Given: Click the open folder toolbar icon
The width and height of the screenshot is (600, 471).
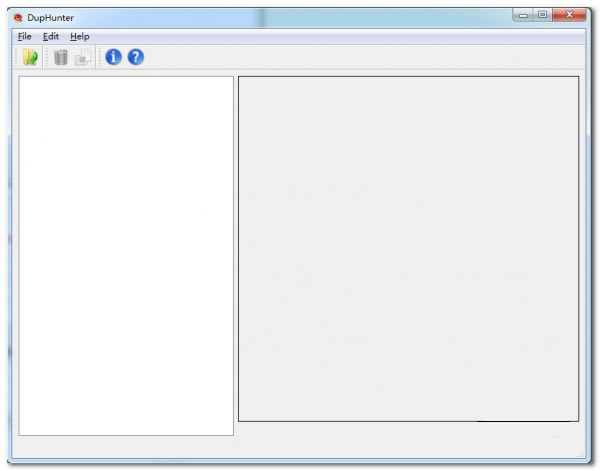Looking at the screenshot, I should pos(30,57).
